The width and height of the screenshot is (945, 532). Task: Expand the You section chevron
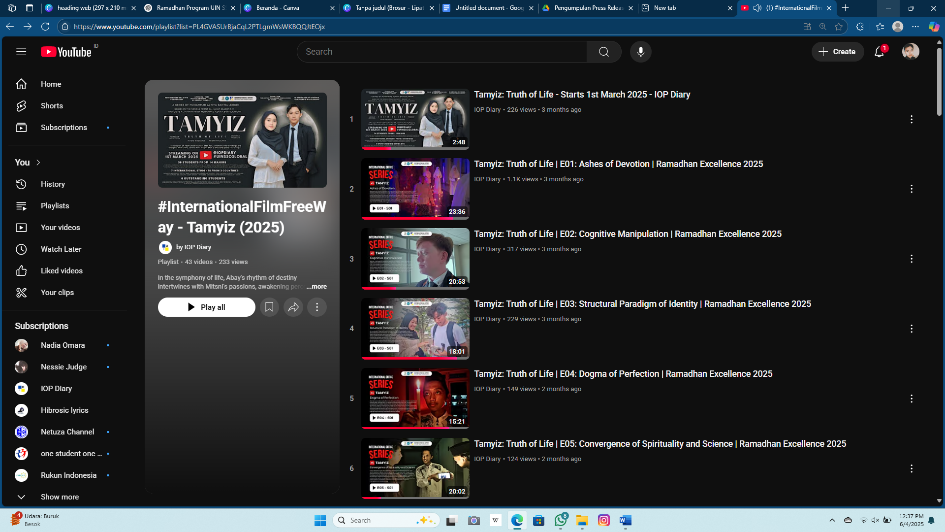pos(39,163)
